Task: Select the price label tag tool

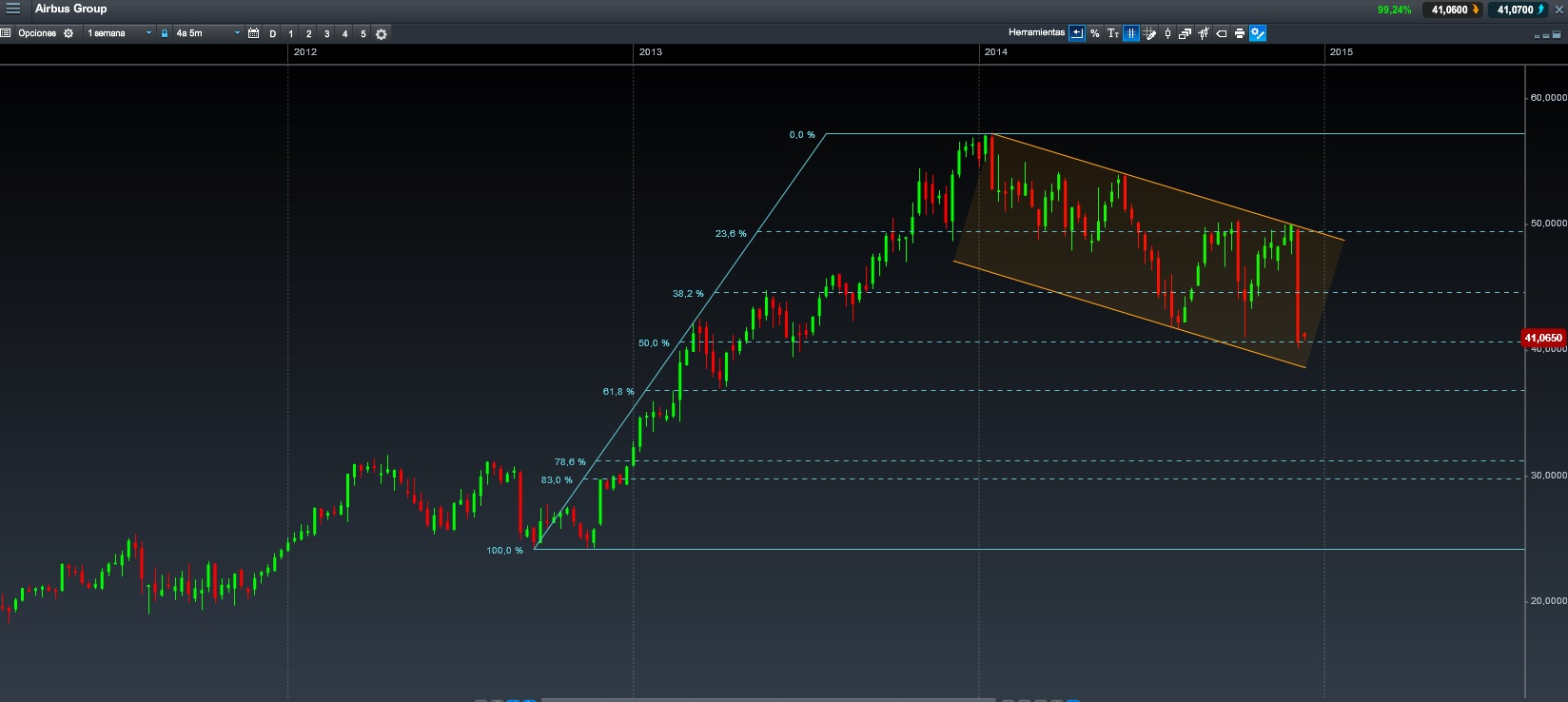Action: [1222, 33]
